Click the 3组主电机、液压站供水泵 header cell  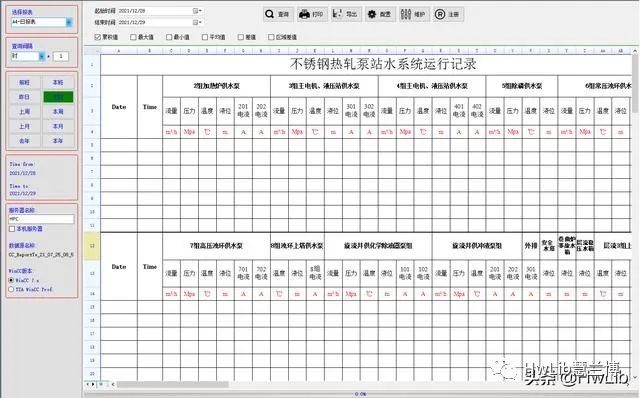tap(324, 86)
